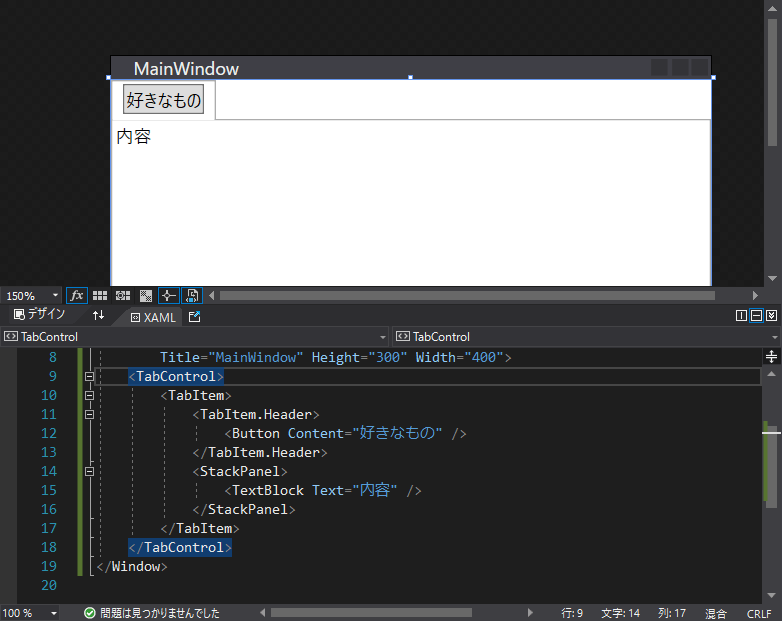
Task: Click designer horizontal scroll right arrow
Action: click(x=755, y=296)
